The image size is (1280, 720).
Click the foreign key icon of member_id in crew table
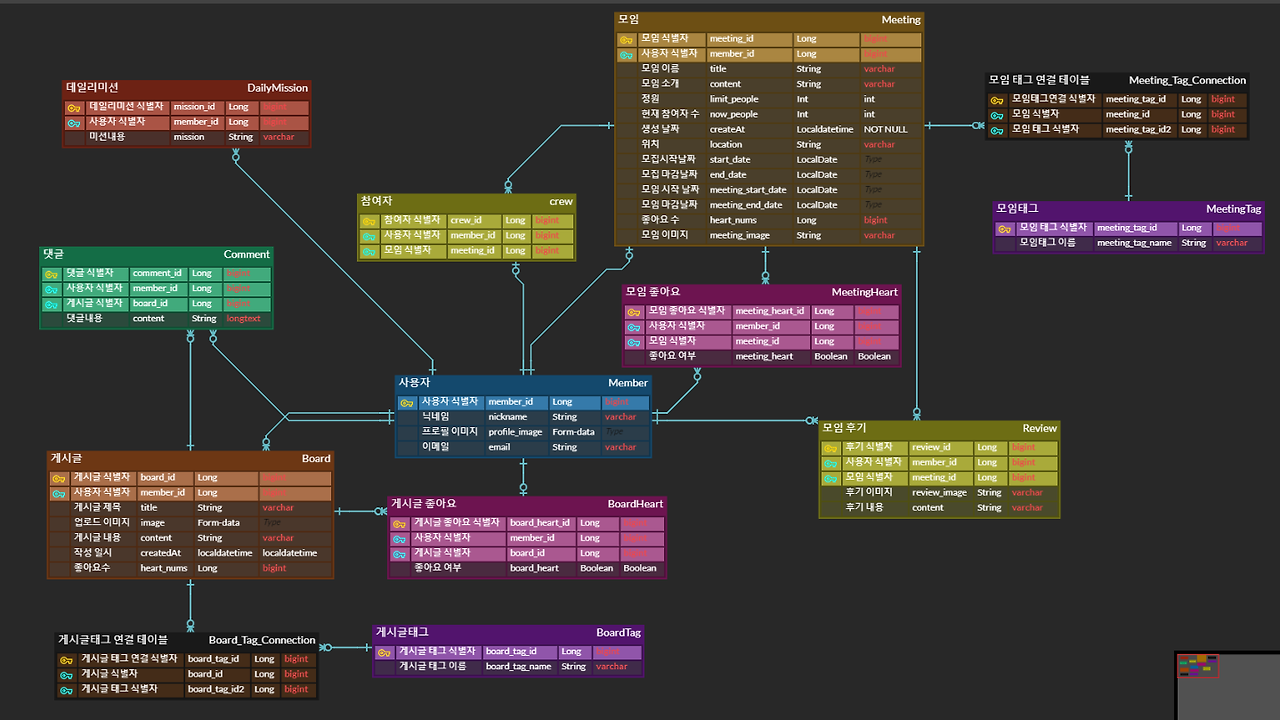369,236
